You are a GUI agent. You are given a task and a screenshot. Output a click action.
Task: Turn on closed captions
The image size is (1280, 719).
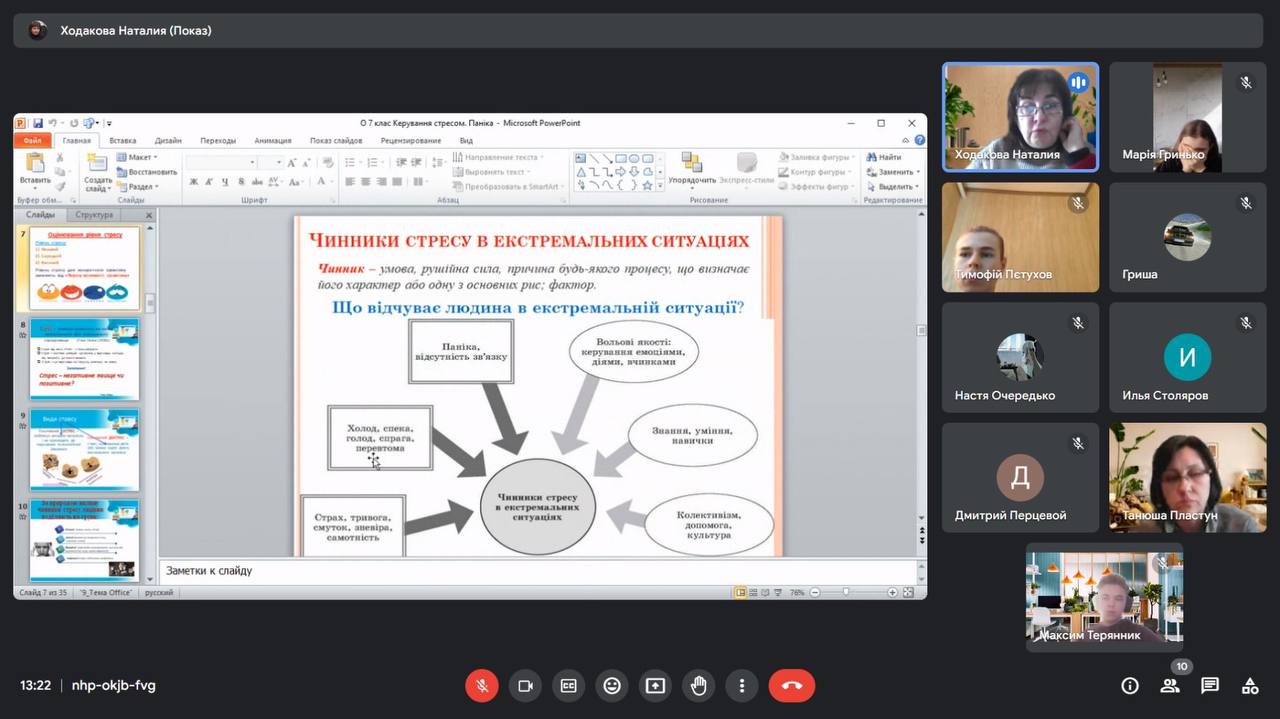click(568, 686)
